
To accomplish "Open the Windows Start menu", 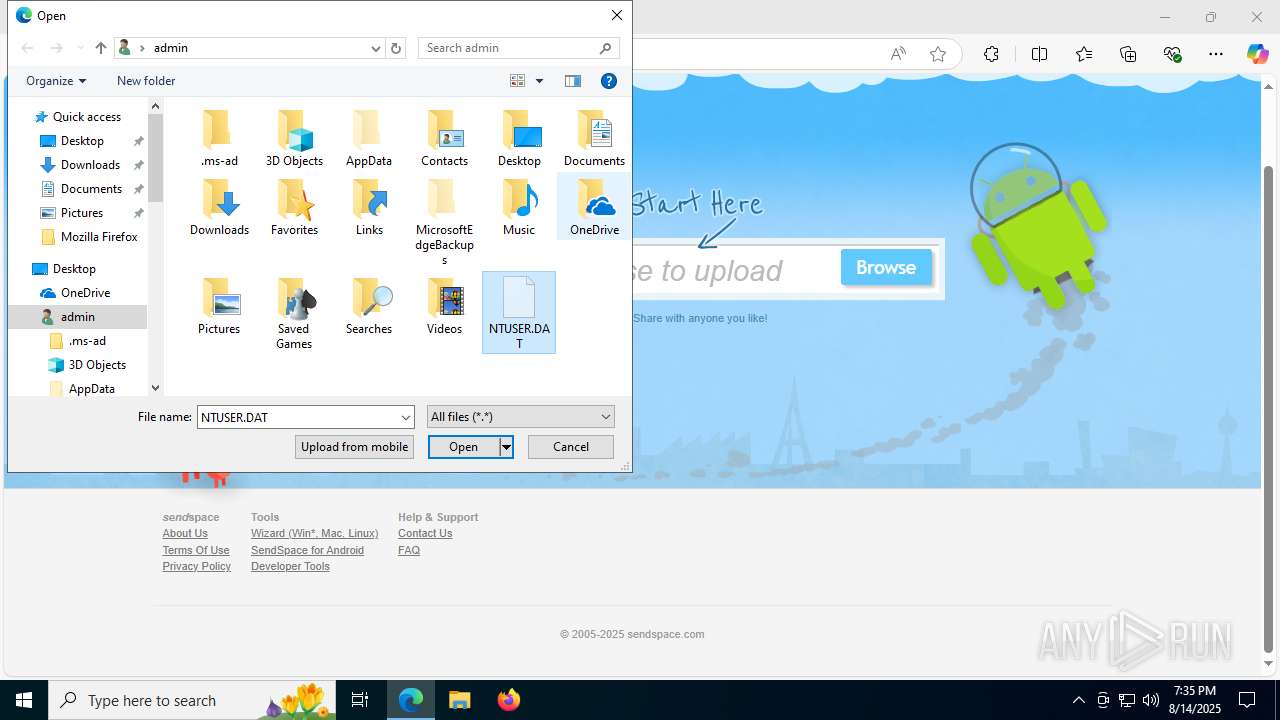I will point(24,700).
